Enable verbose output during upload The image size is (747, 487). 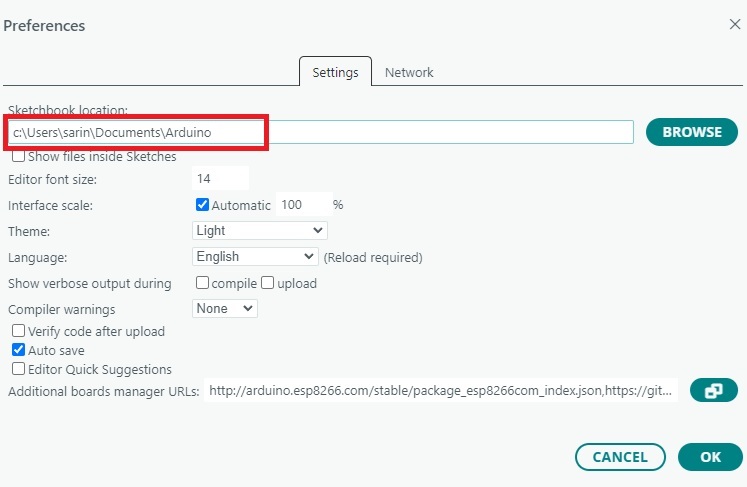click(267, 283)
